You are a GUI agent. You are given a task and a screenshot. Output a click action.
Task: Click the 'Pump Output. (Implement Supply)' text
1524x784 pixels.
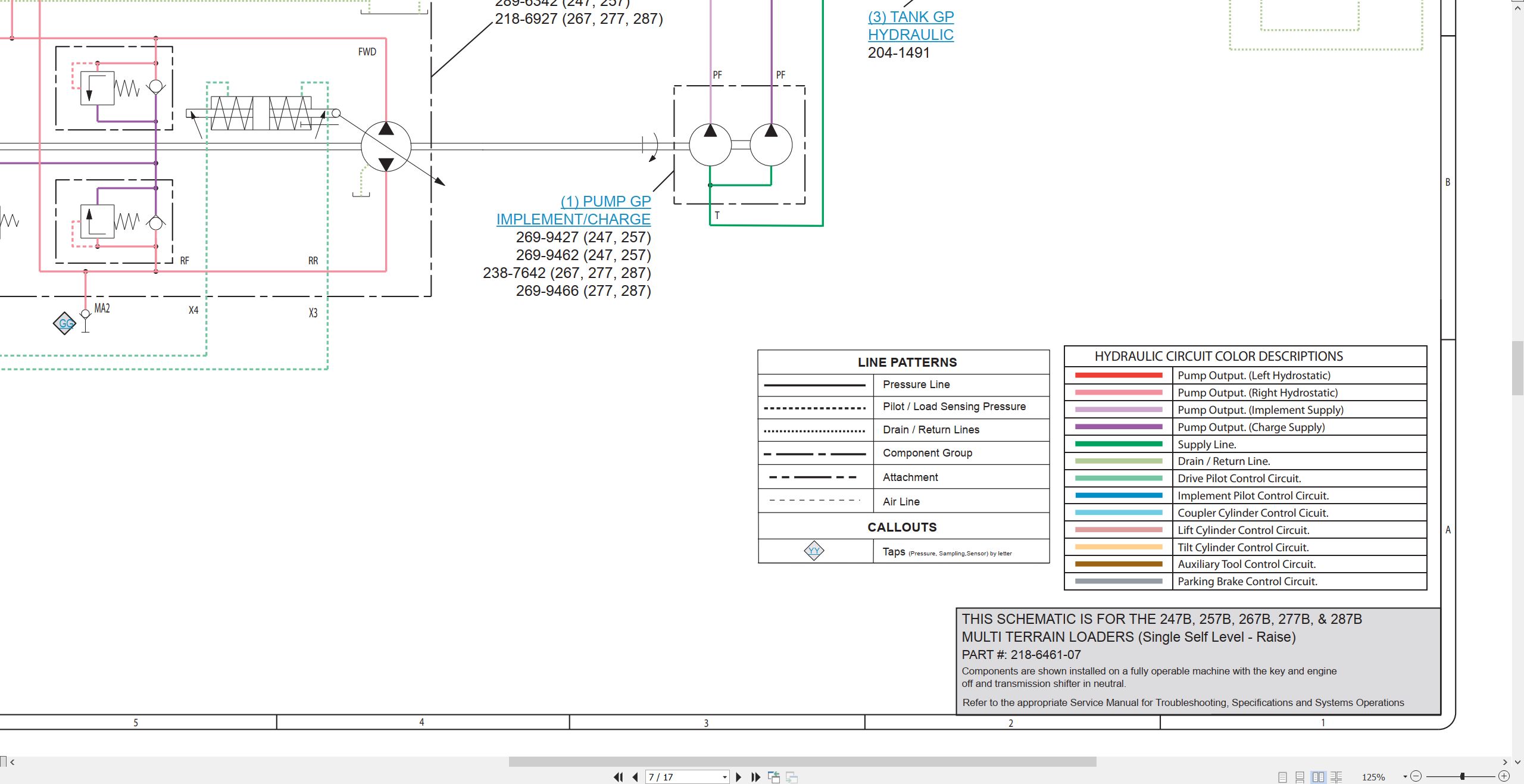(1260, 410)
